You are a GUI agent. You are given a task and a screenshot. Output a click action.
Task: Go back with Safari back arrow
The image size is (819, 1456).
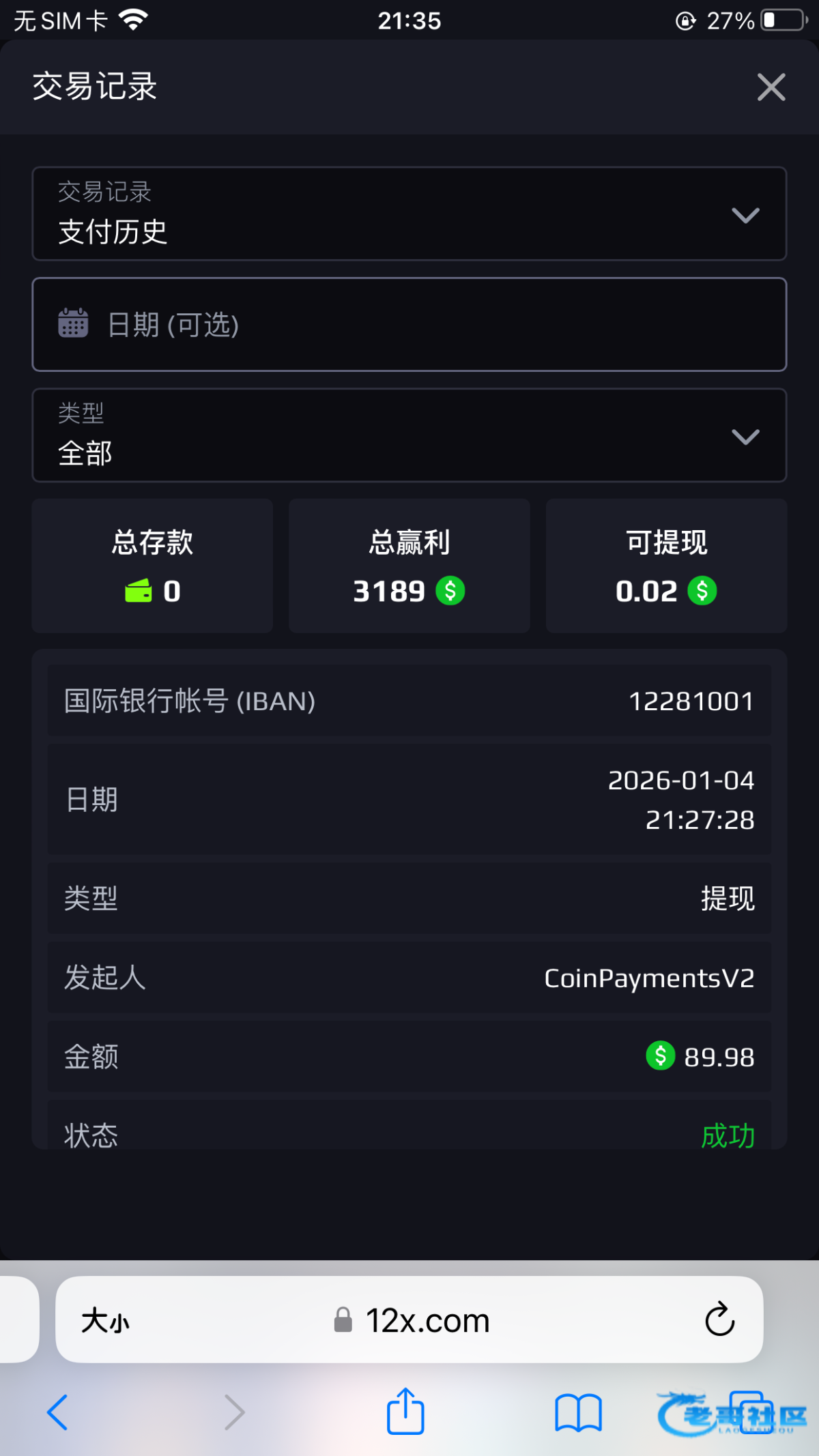coord(58,1412)
